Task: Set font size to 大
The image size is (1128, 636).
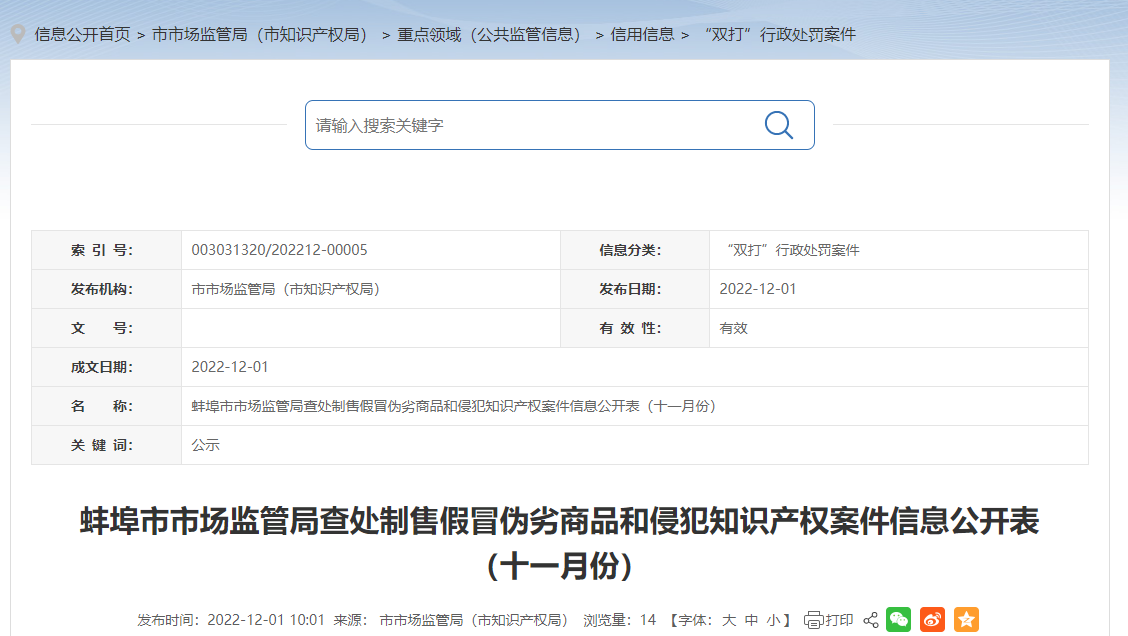Action: tap(729, 620)
